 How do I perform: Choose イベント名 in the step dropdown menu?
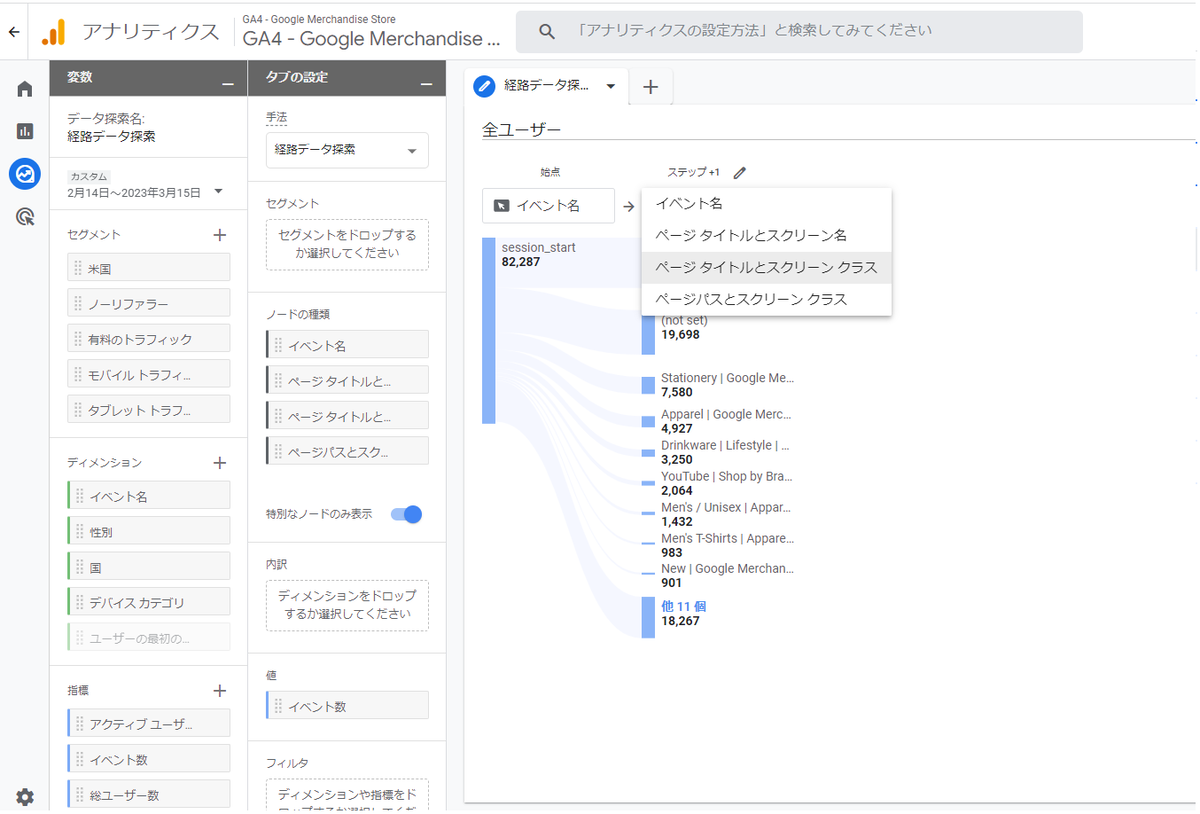766,203
